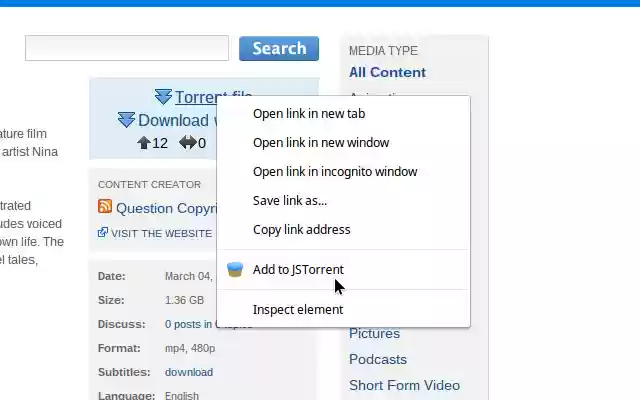Open Short Form Video media type

[x=404, y=385]
